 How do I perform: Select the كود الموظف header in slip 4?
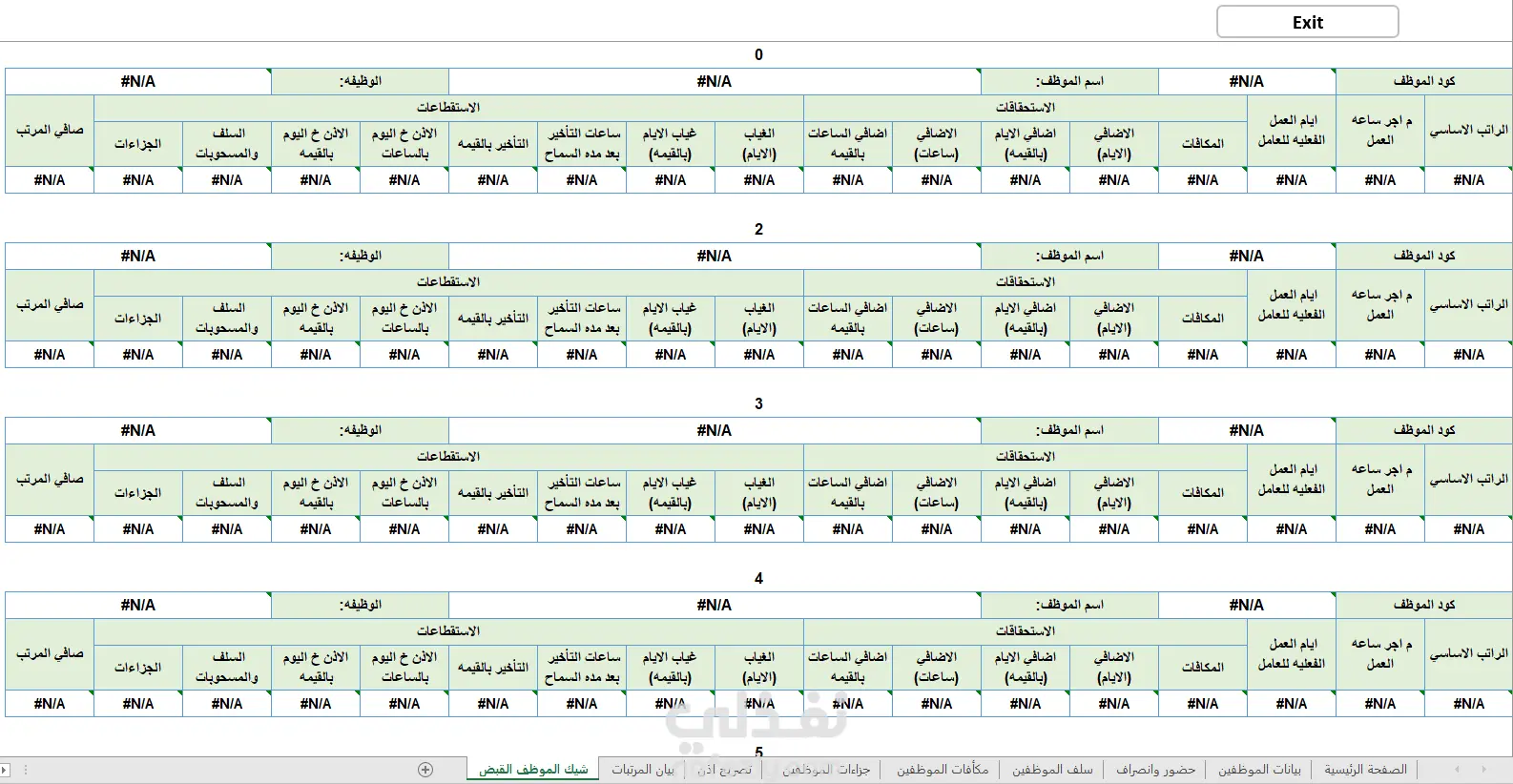pos(1424,605)
